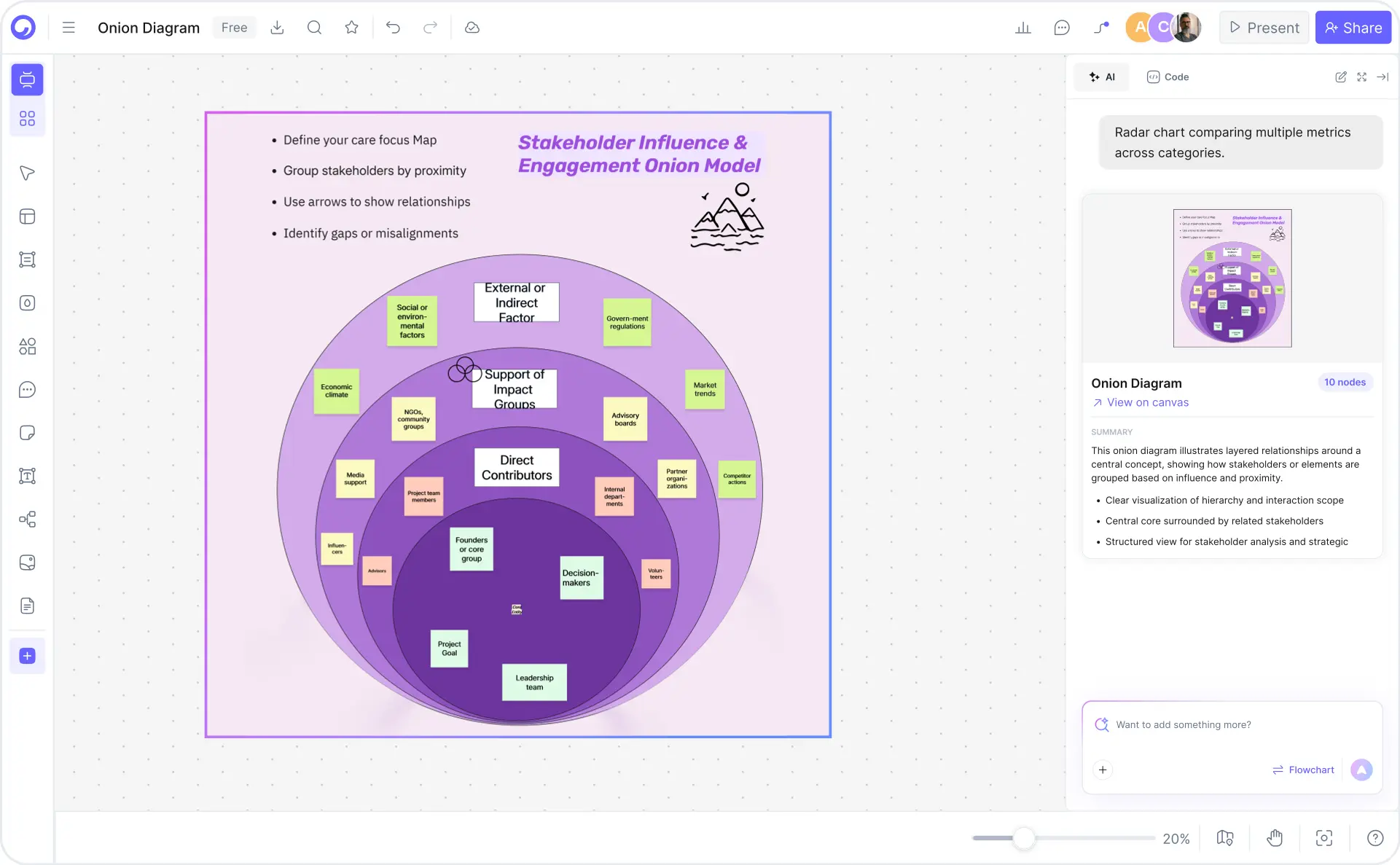Screen dimensions: 1400x865
Task: Open the minimap icon in bottom bar
Action: pyautogui.click(x=1225, y=838)
